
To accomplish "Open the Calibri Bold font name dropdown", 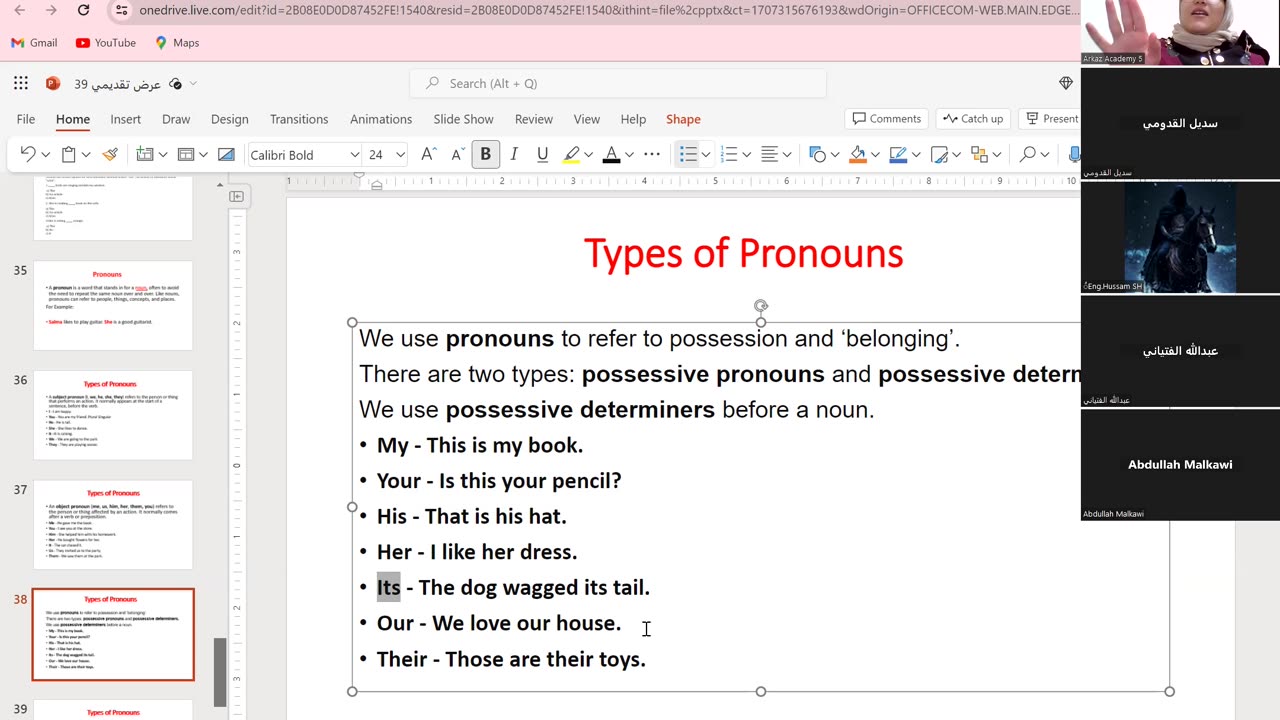I will click(x=354, y=155).
